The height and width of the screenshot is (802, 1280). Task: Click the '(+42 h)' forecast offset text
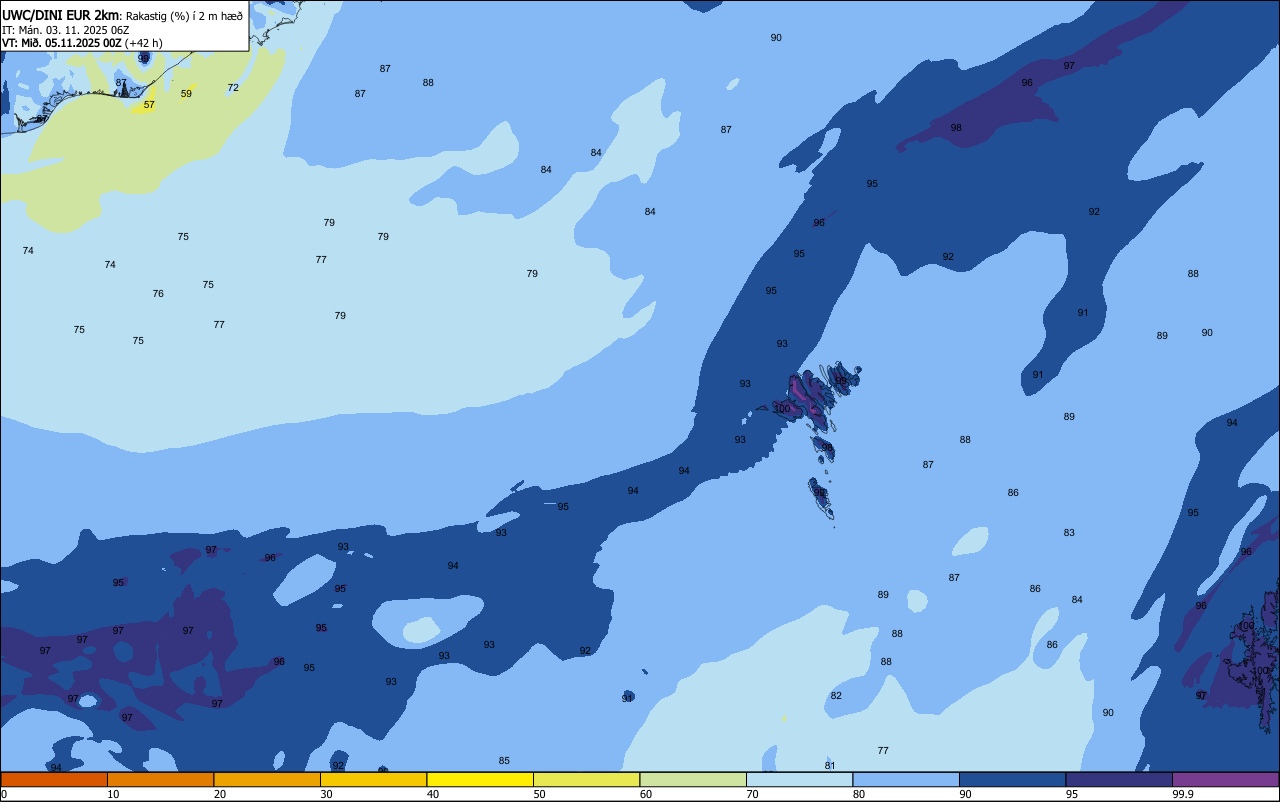coord(144,43)
